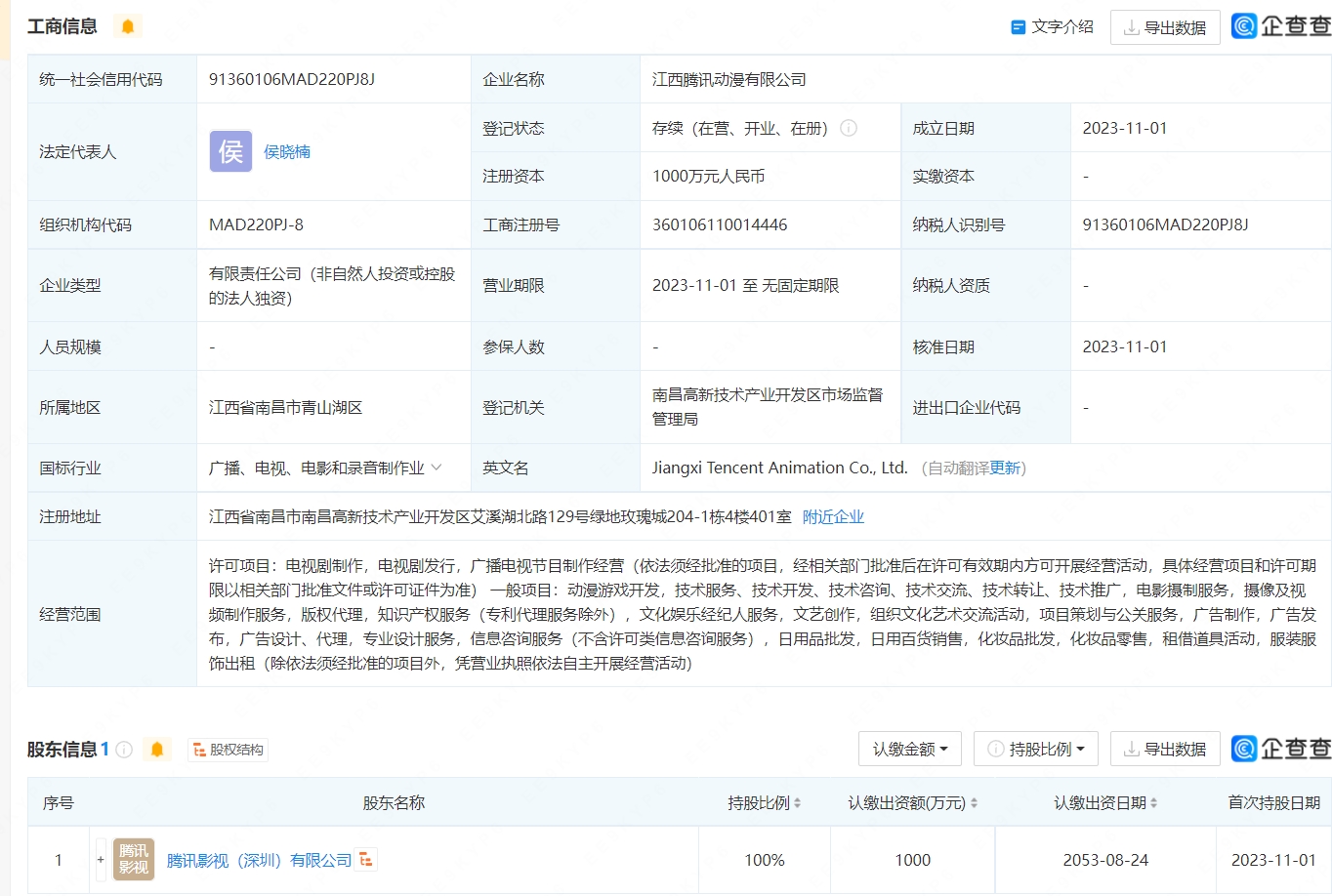
Task: Click 成立日期 value 2023-11-01
Action: 1125,129
